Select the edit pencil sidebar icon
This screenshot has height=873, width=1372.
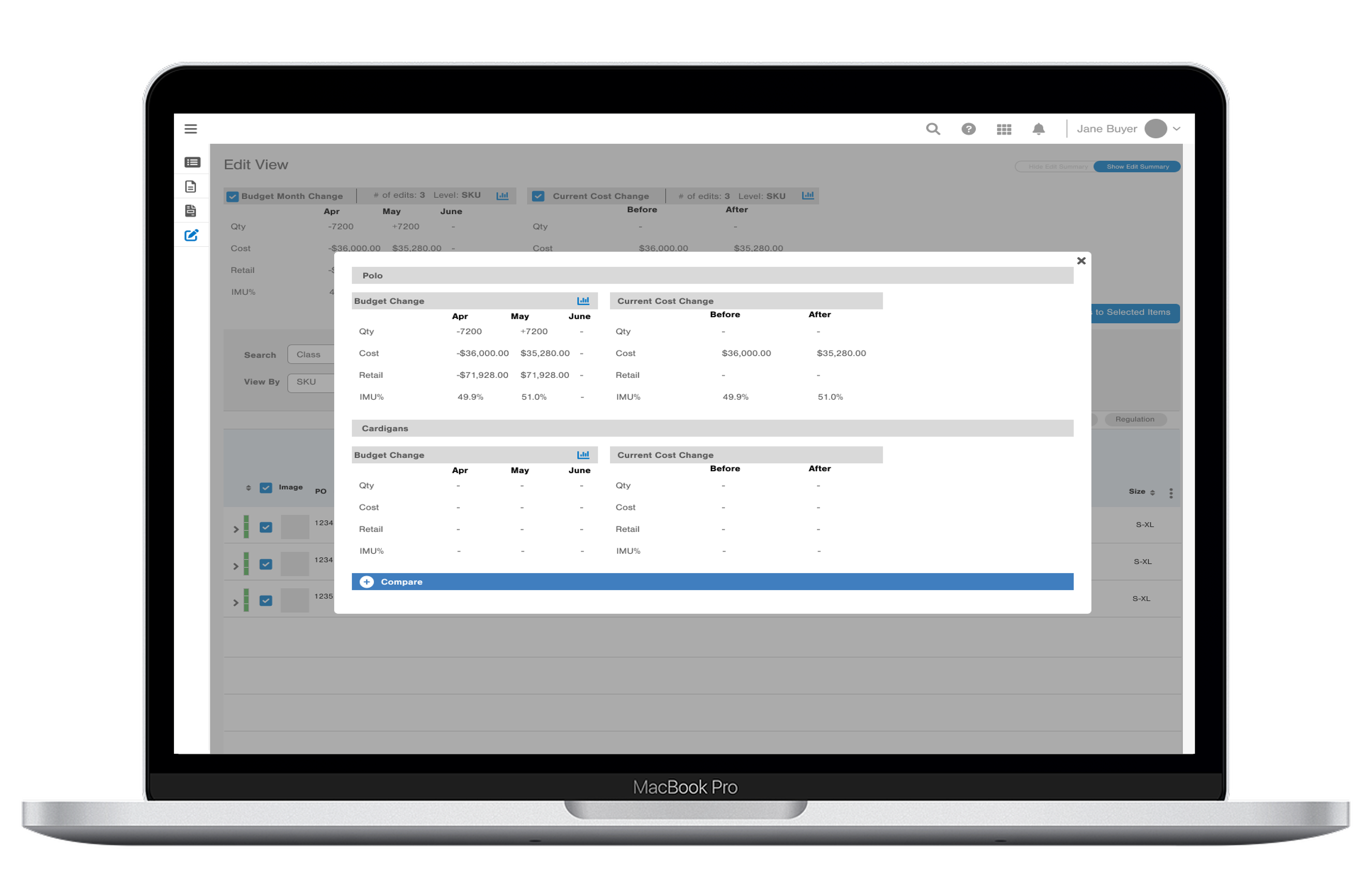192,235
